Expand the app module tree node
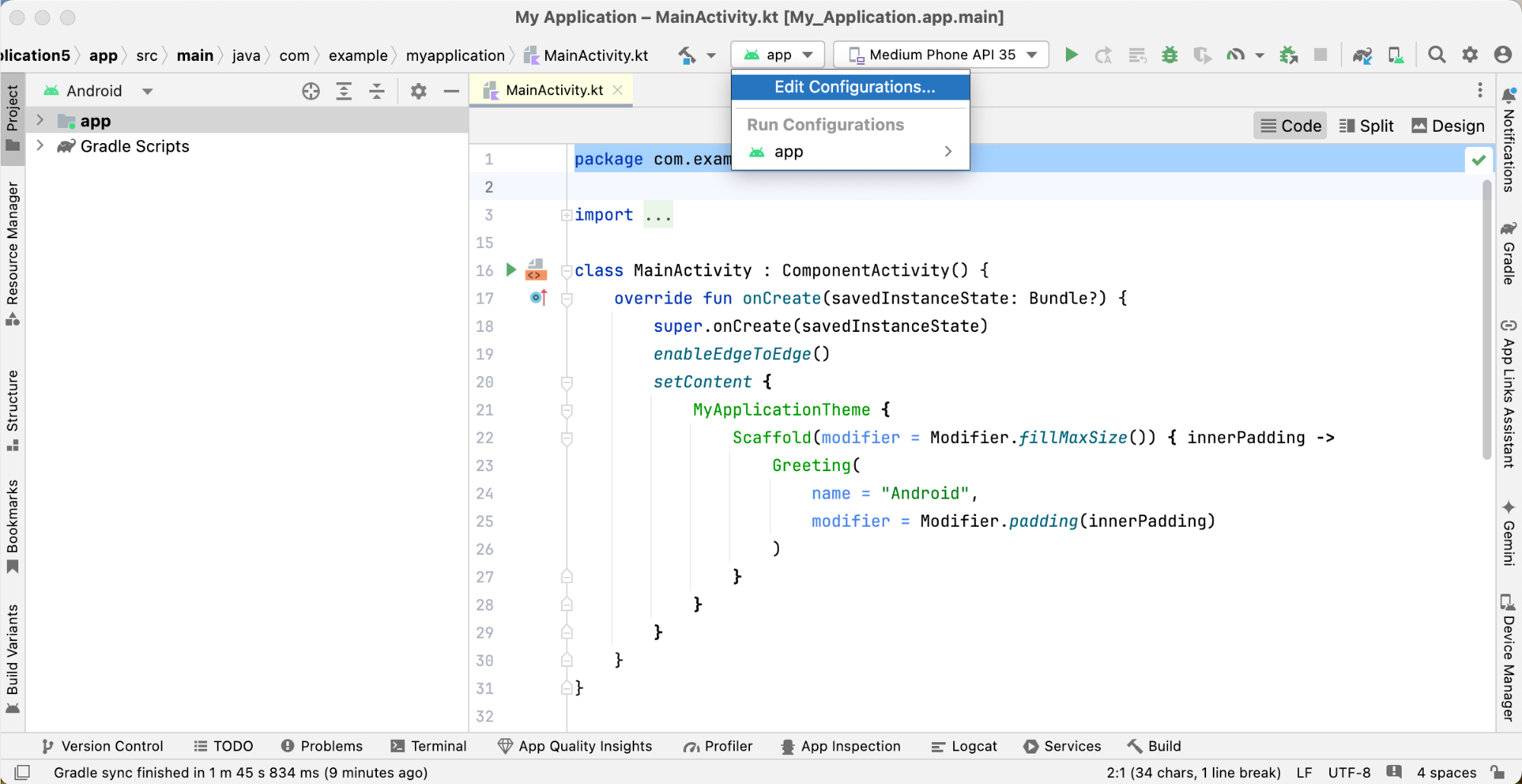 [40, 121]
